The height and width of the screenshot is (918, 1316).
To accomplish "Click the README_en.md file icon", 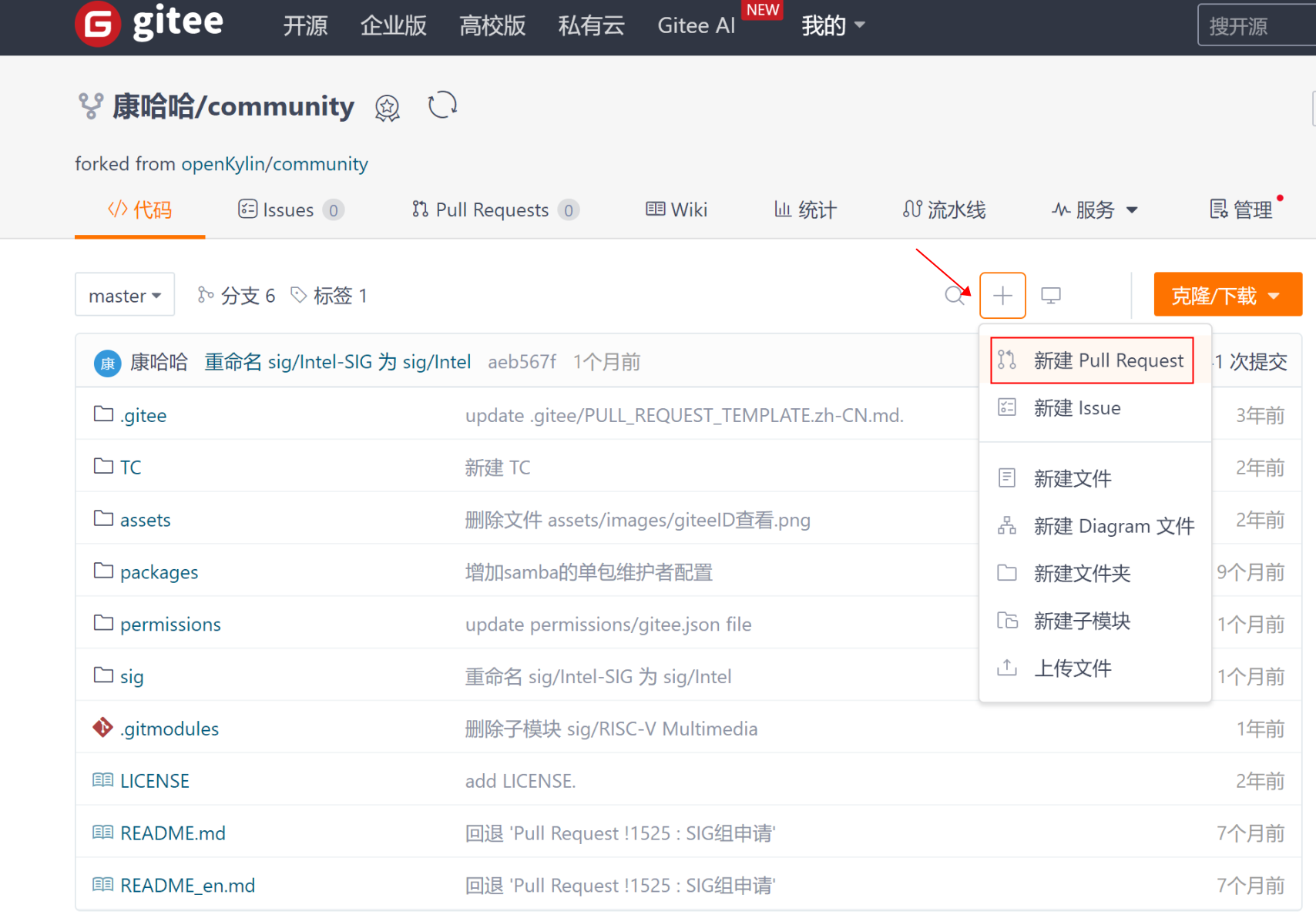I will click(102, 885).
